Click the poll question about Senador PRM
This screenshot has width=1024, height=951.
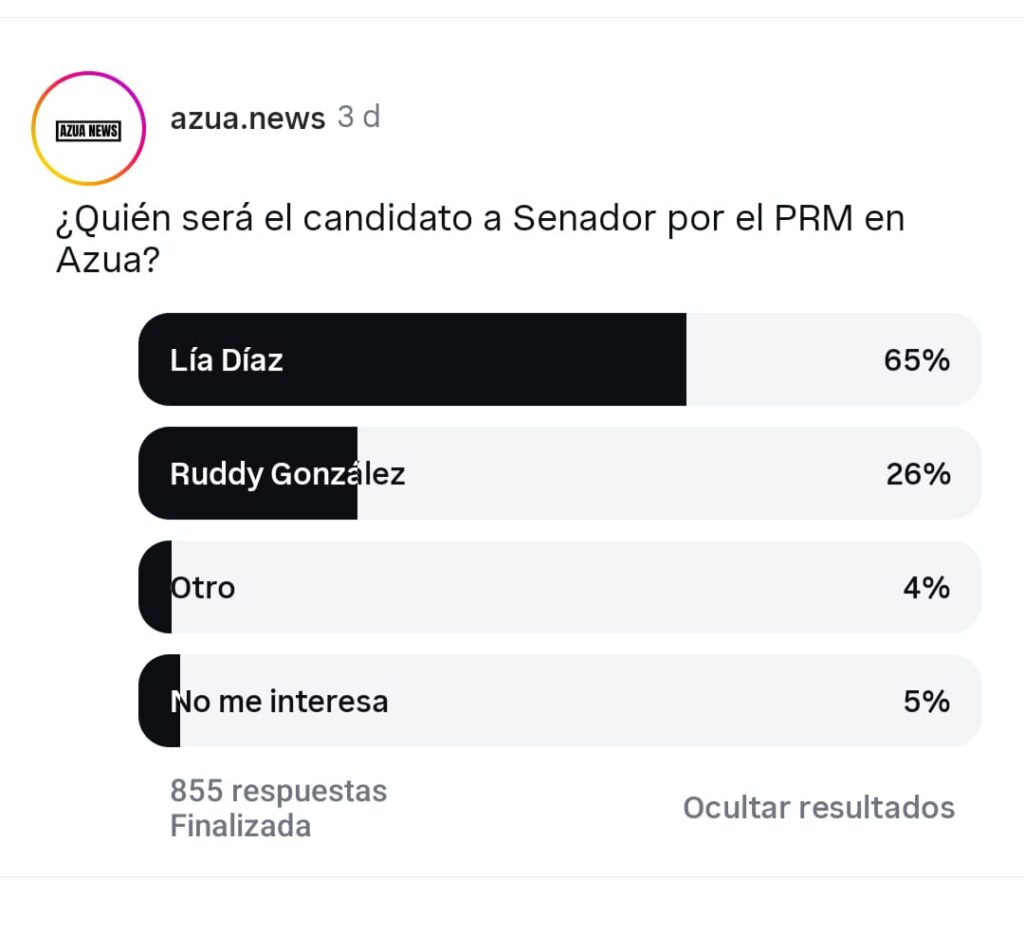pyautogui.click(x=480, y=240)
